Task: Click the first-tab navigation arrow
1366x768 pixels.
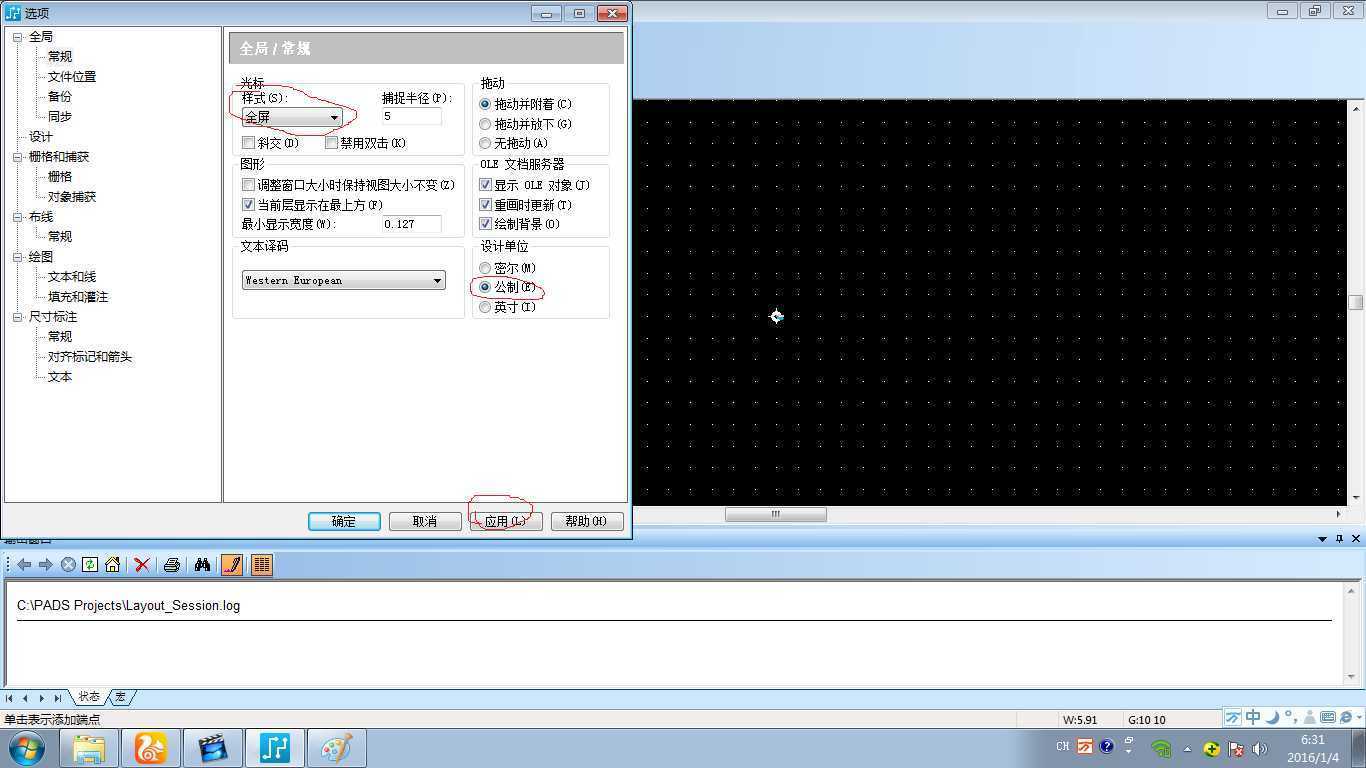Action: click(x=10, y=698)
